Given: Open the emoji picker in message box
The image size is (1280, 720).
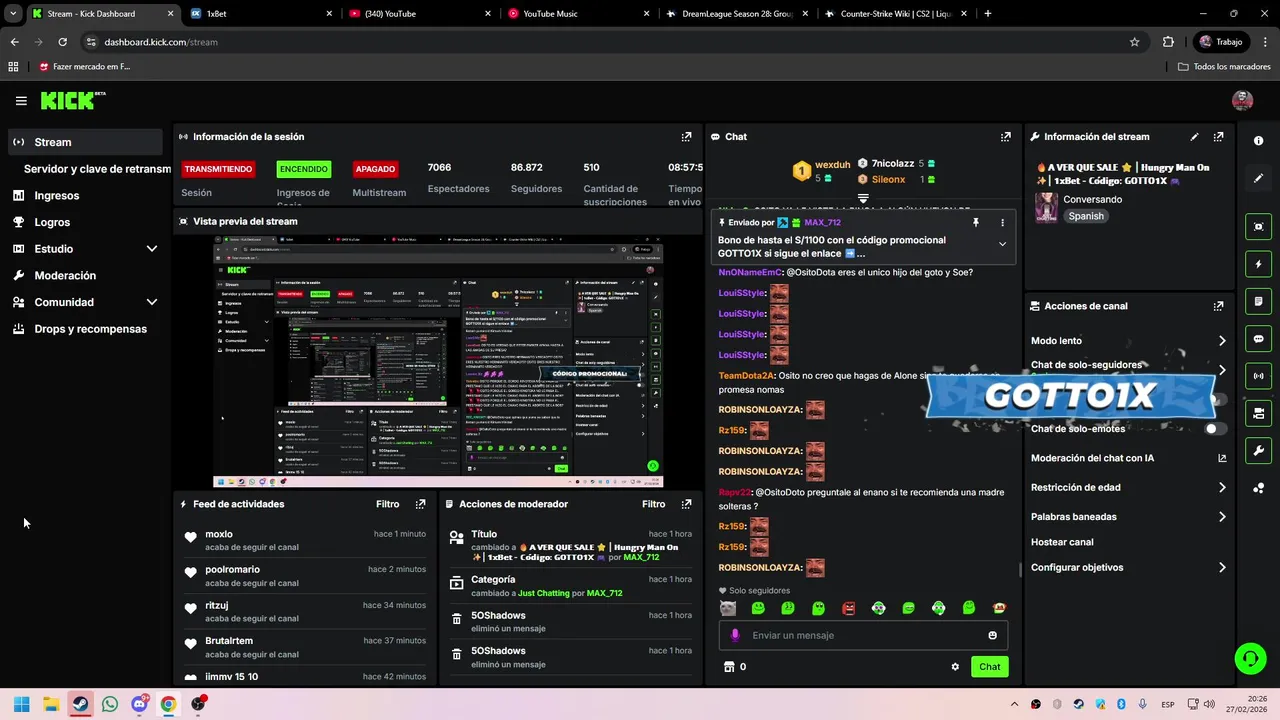Looking at the screenshot, I should pos(992,635).
